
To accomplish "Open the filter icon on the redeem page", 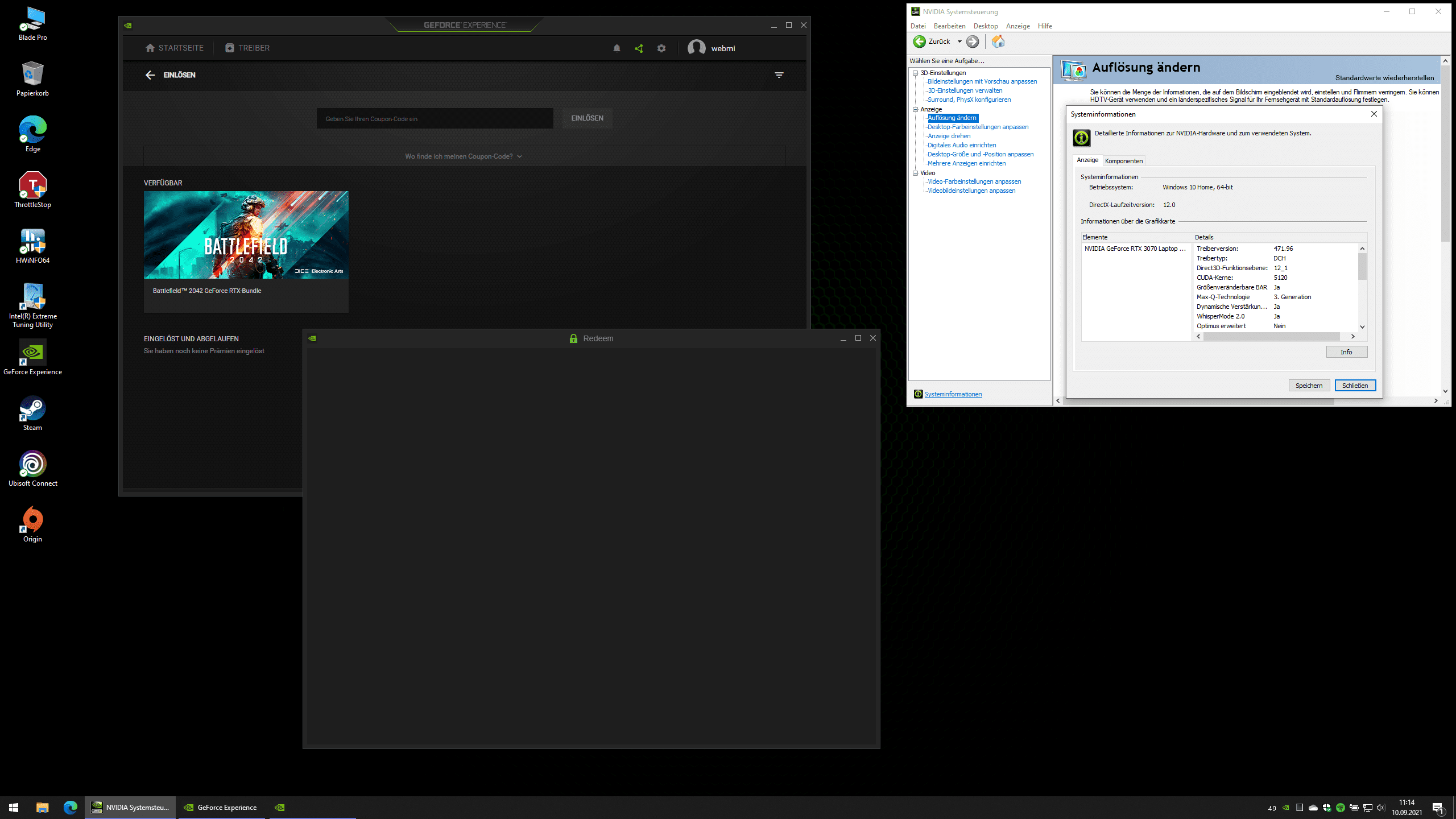I will [779, 75].
